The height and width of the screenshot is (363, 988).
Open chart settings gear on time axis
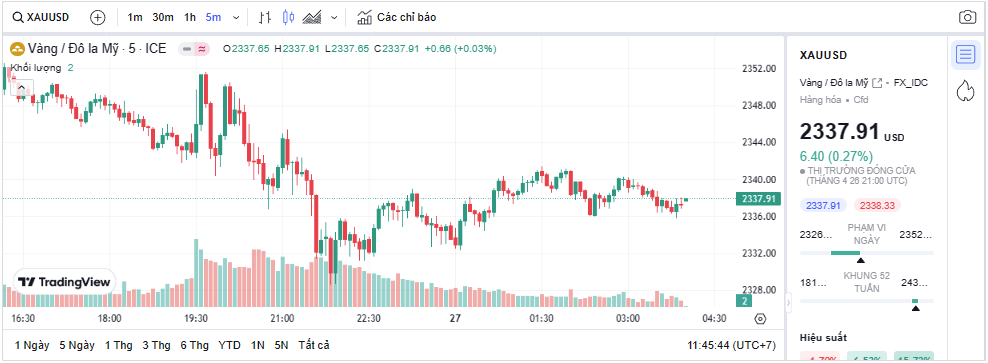pyautogui.click(x=760, y=319)
